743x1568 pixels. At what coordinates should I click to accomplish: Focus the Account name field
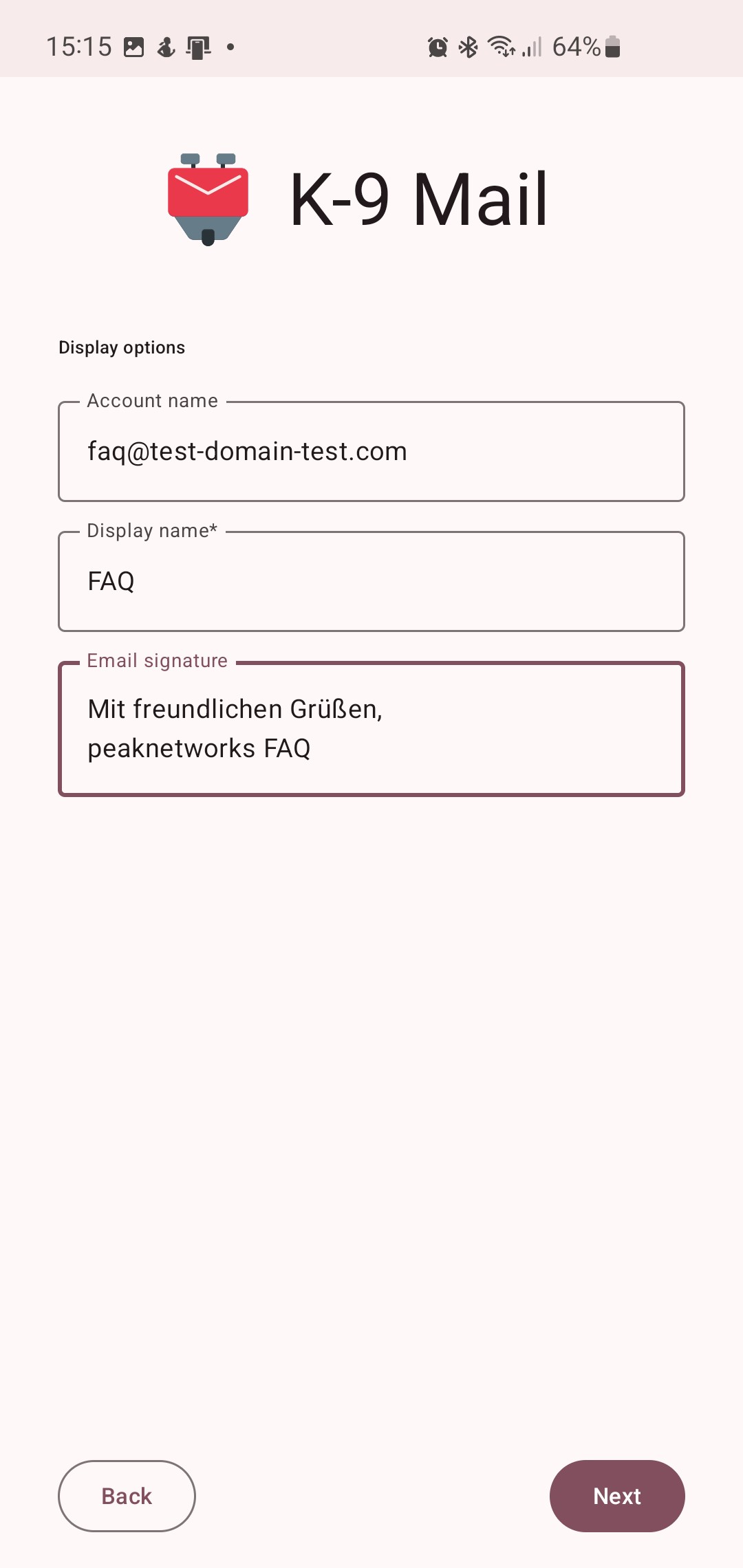371,452
